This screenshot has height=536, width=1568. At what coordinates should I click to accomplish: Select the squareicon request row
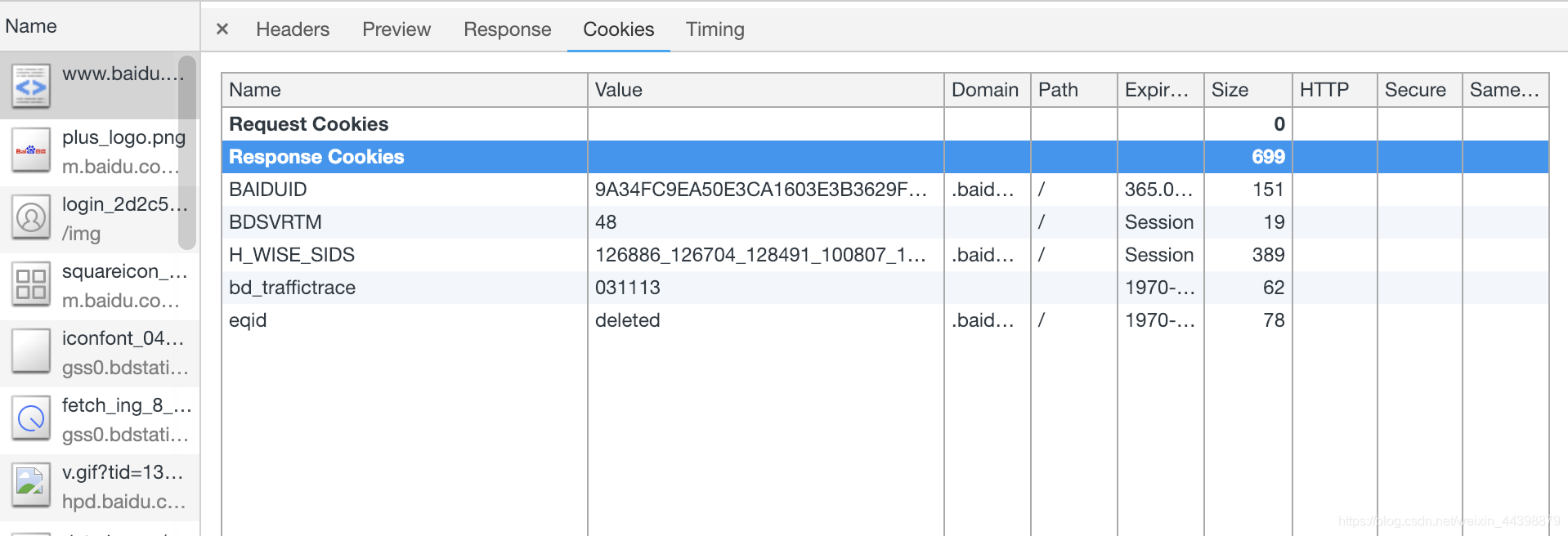pyautogui.click(x=100, y=286)
